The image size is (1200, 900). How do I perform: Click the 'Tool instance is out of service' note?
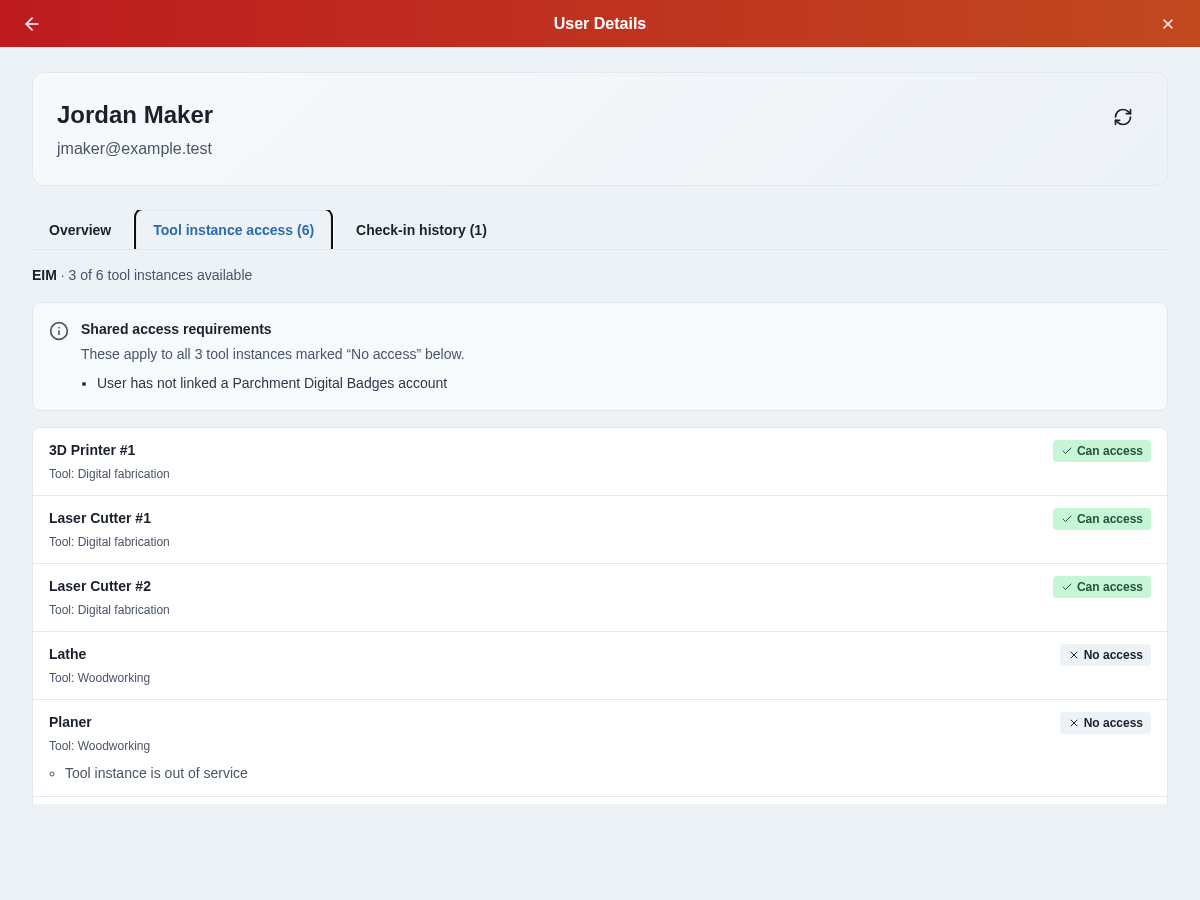click(x=156, y=773)
